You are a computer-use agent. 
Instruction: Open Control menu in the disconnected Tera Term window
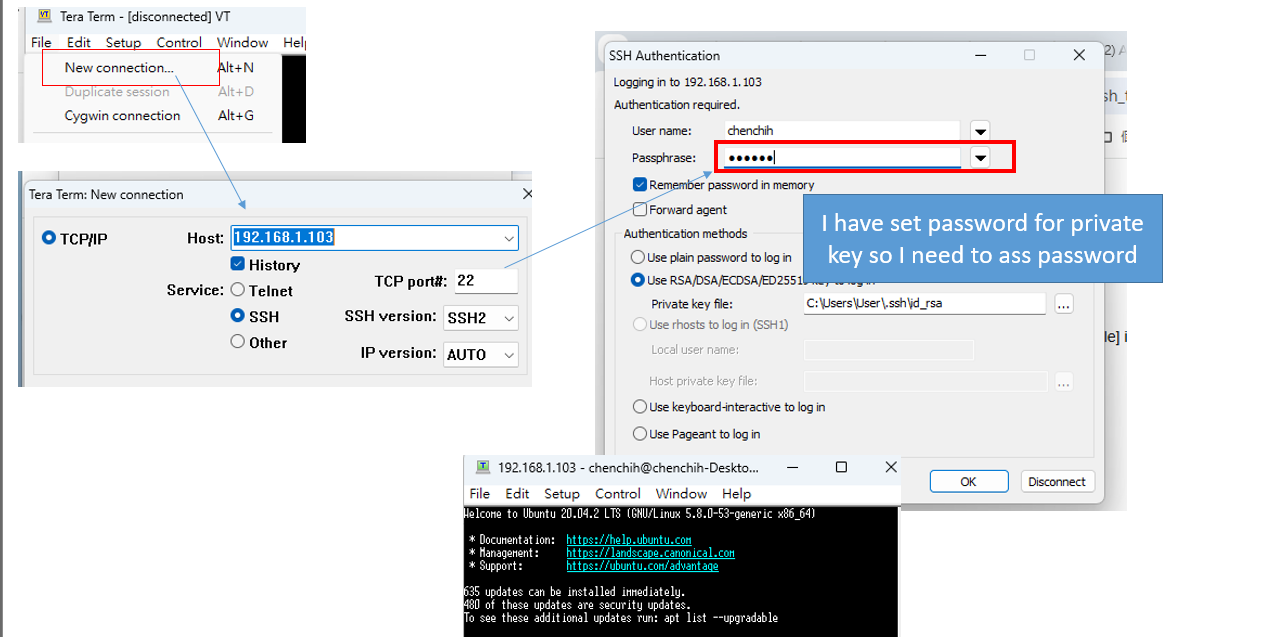coord(180,42)
